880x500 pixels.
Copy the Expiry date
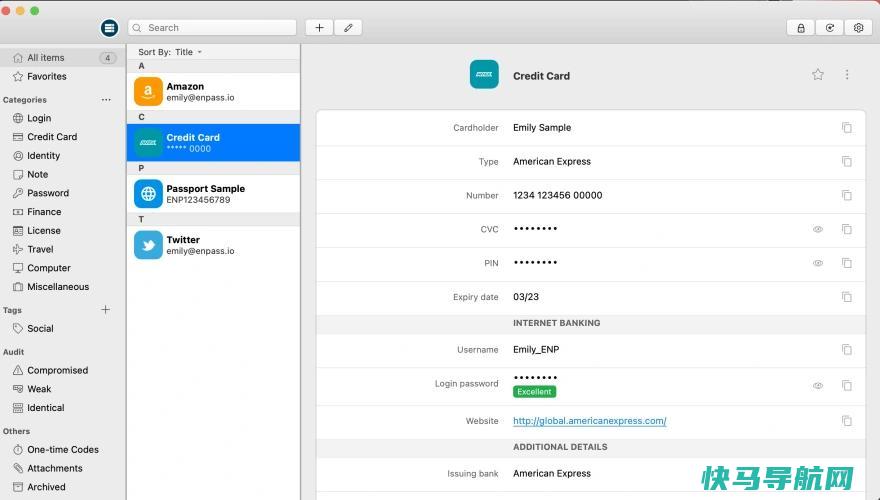(847, 297)
